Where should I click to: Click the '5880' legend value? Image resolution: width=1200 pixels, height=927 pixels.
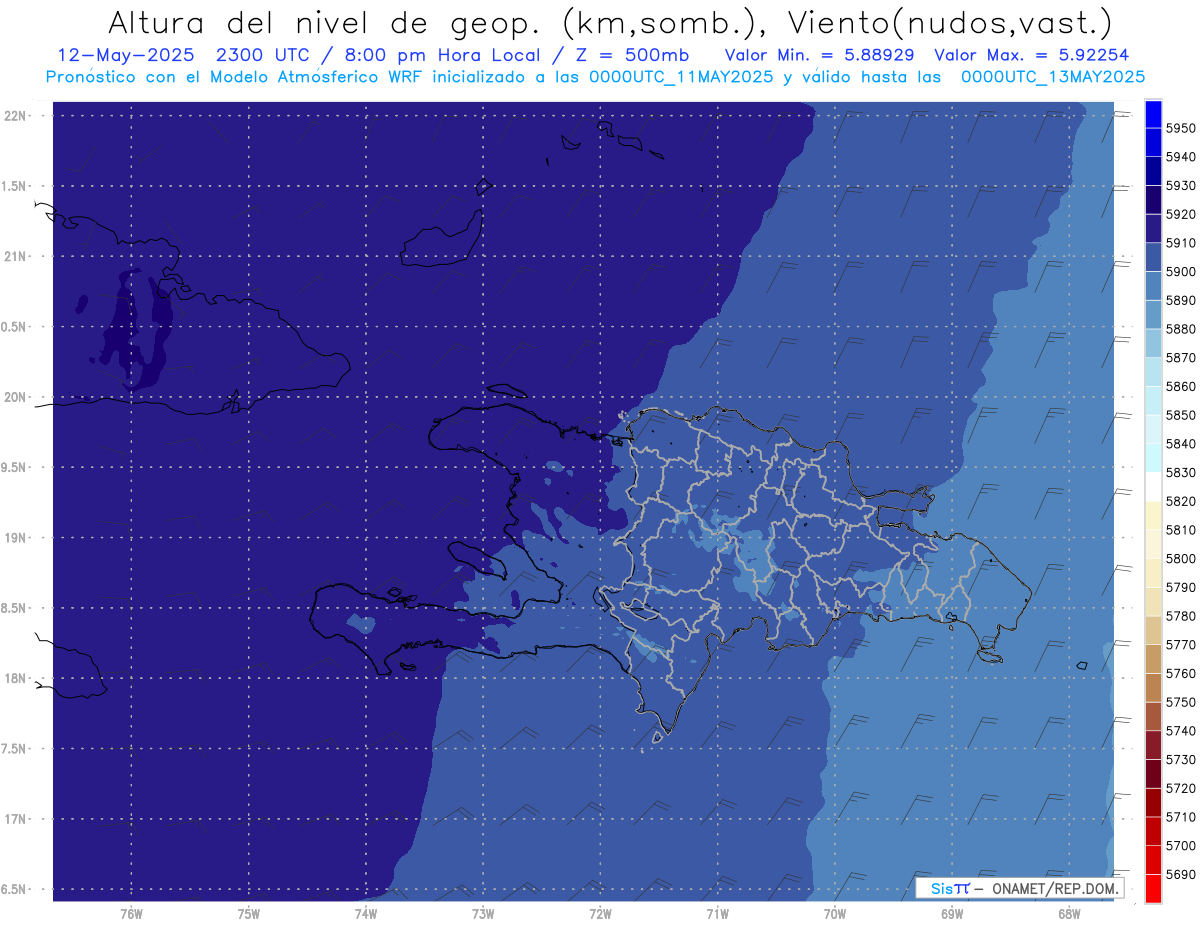pos(1181,329)
